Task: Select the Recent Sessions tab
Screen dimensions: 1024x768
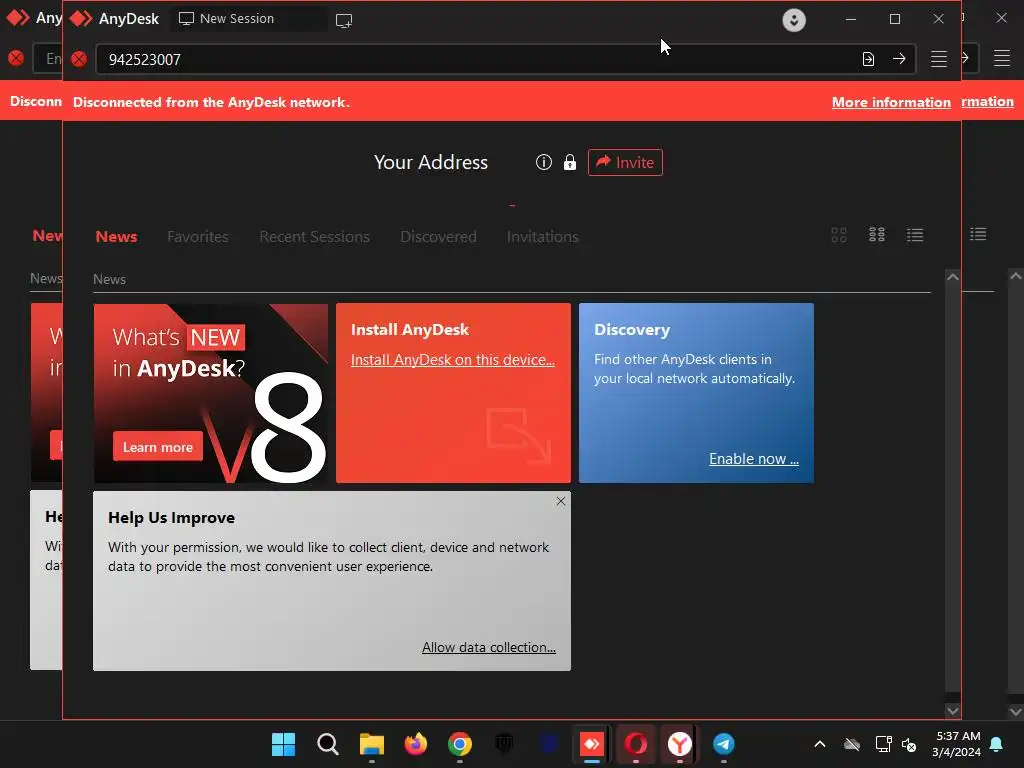Action: (x=314, y=236)
